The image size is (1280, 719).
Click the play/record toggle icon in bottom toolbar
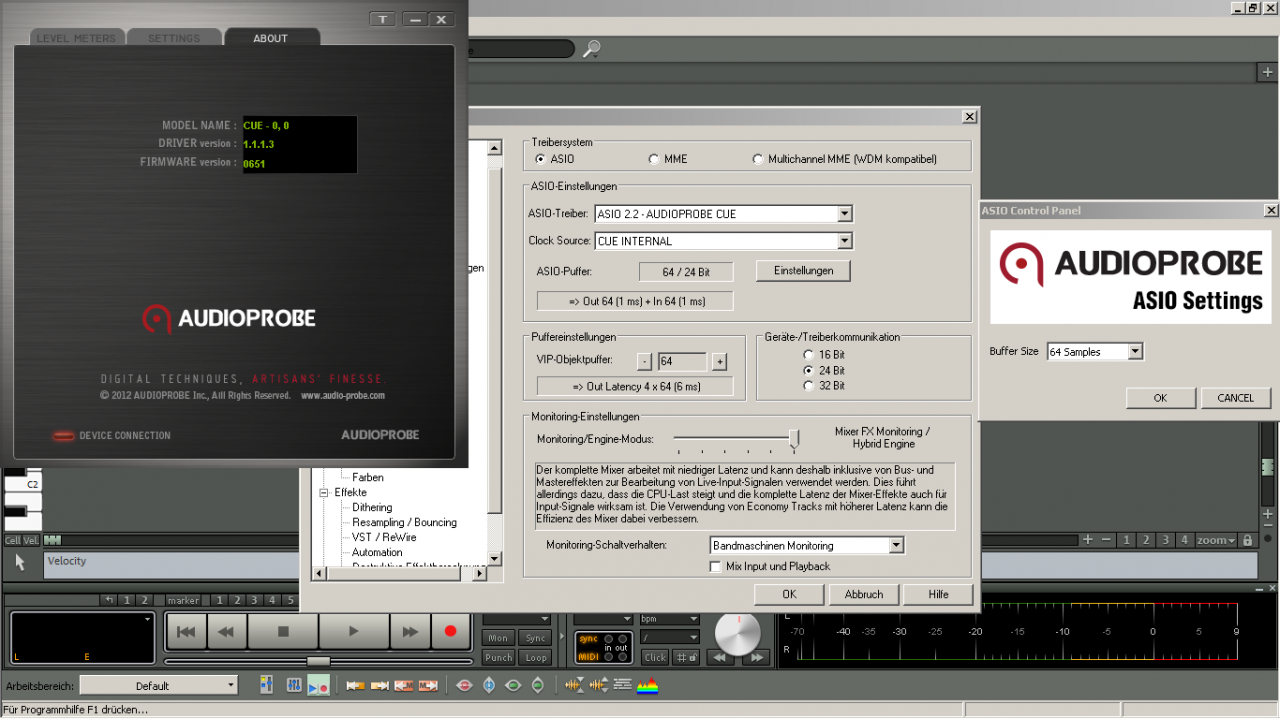coord(318,686)
